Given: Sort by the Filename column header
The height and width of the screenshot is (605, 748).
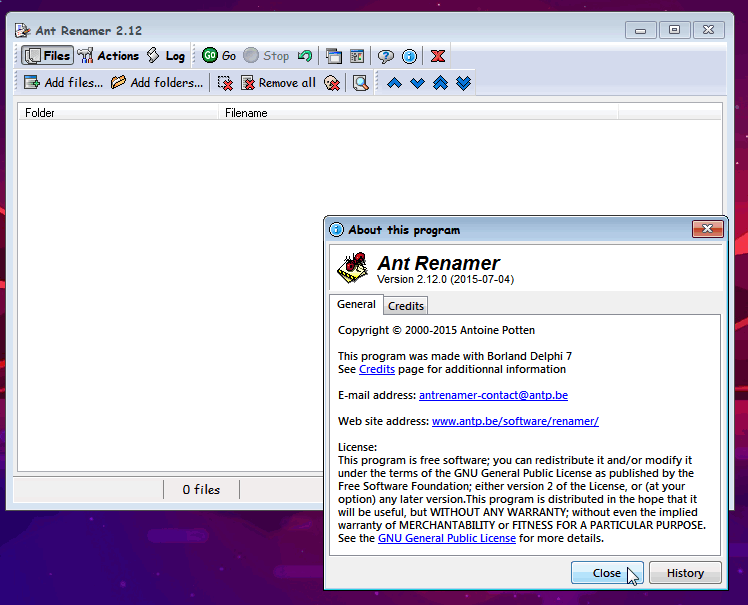Looking at the screenshot, I should pyautogui.click(x=418, y=113).
